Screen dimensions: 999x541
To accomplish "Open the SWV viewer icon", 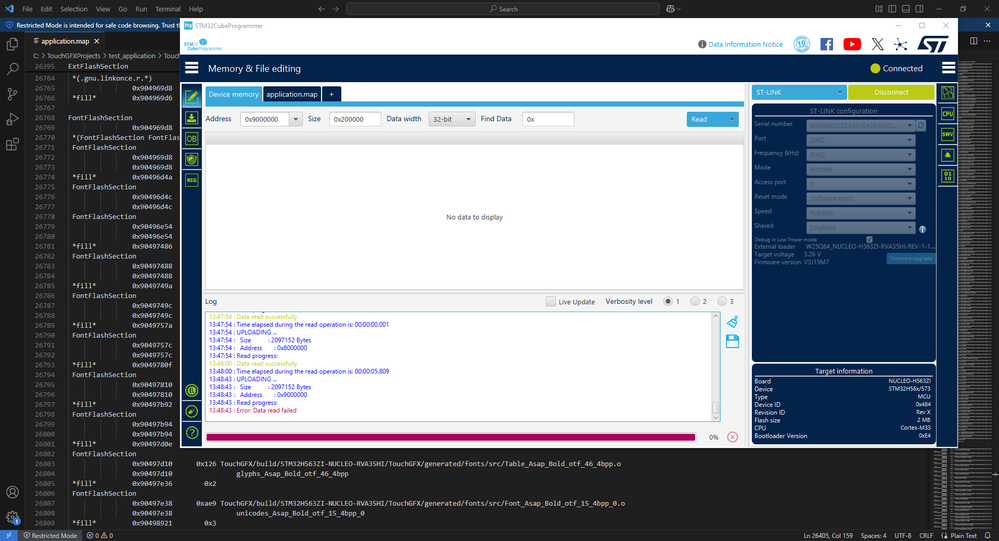I will coord(947,134).
